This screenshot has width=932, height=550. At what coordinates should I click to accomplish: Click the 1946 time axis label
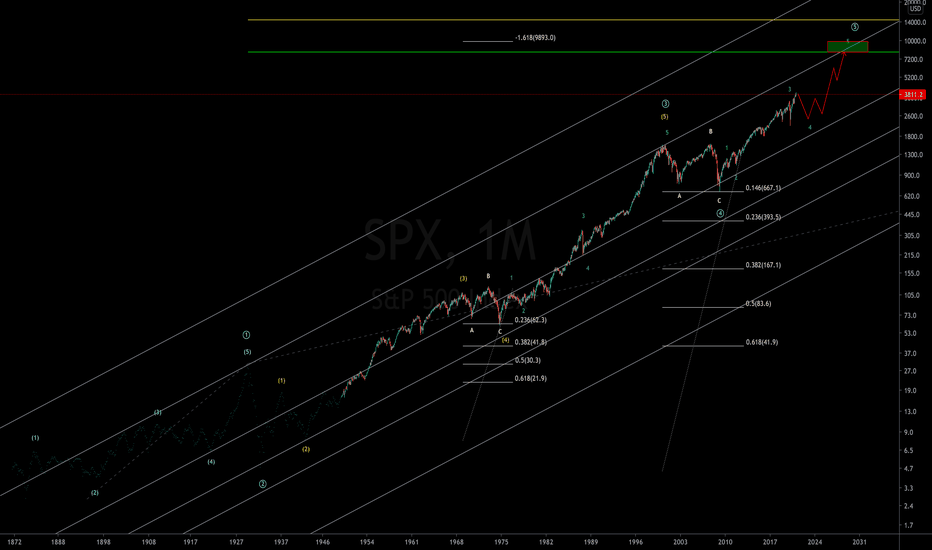[x=323, y=542]
